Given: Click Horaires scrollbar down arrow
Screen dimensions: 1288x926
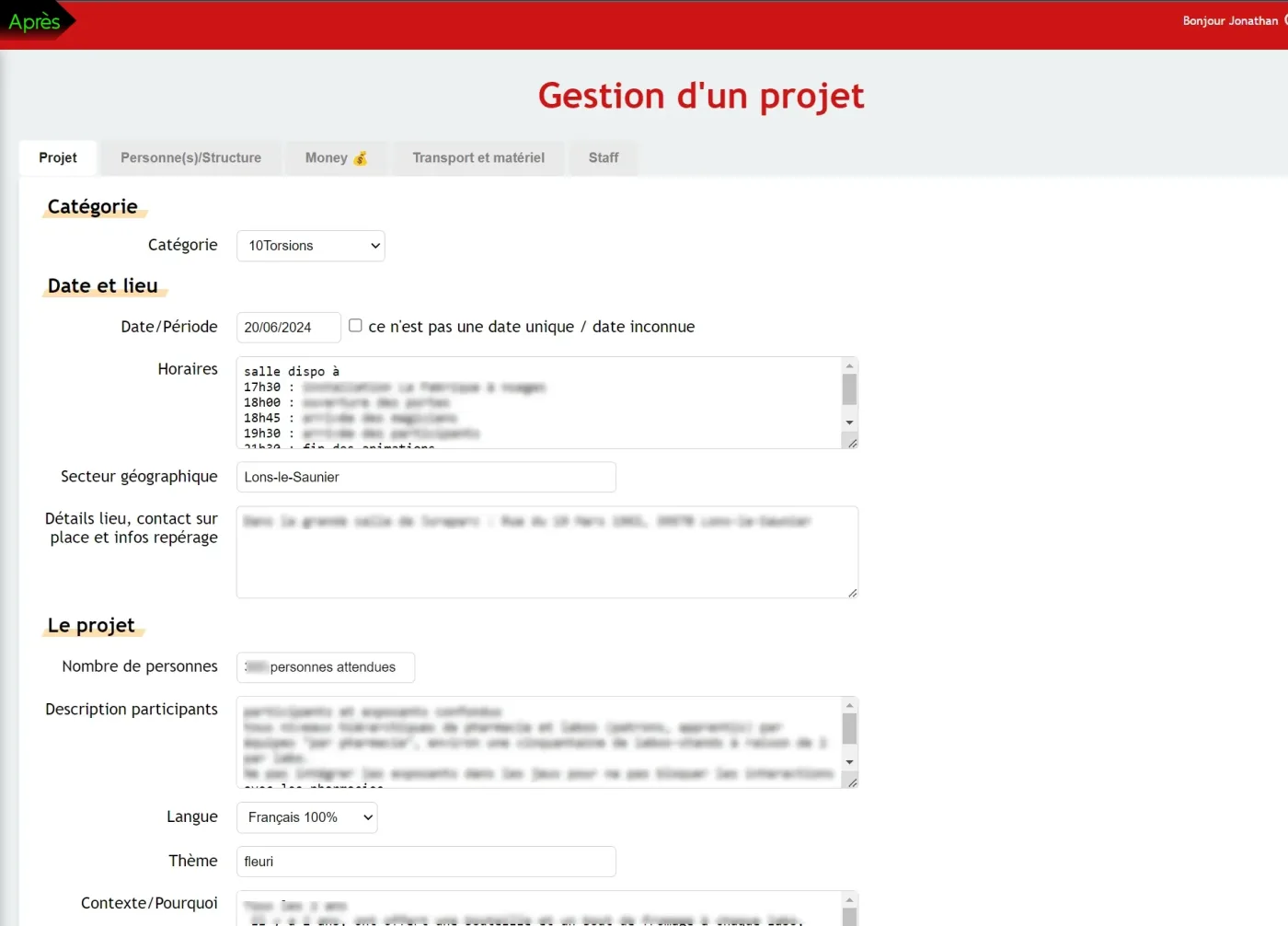Looking at the screenshot, I should pos(850,422).
